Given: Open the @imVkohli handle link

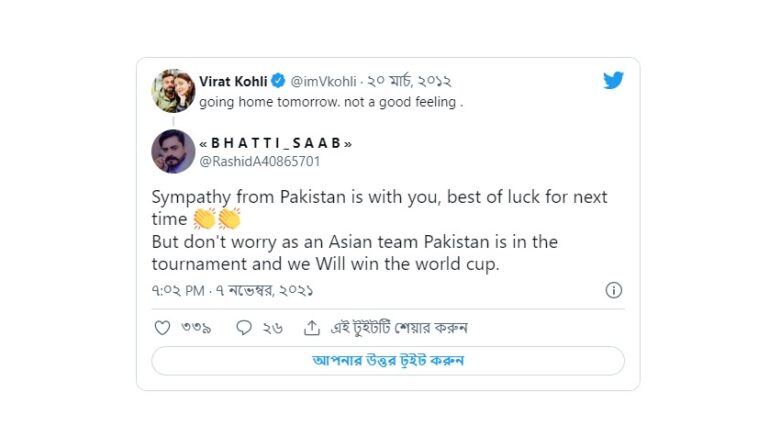Looking at the screenshot, I should click(323, 81).
